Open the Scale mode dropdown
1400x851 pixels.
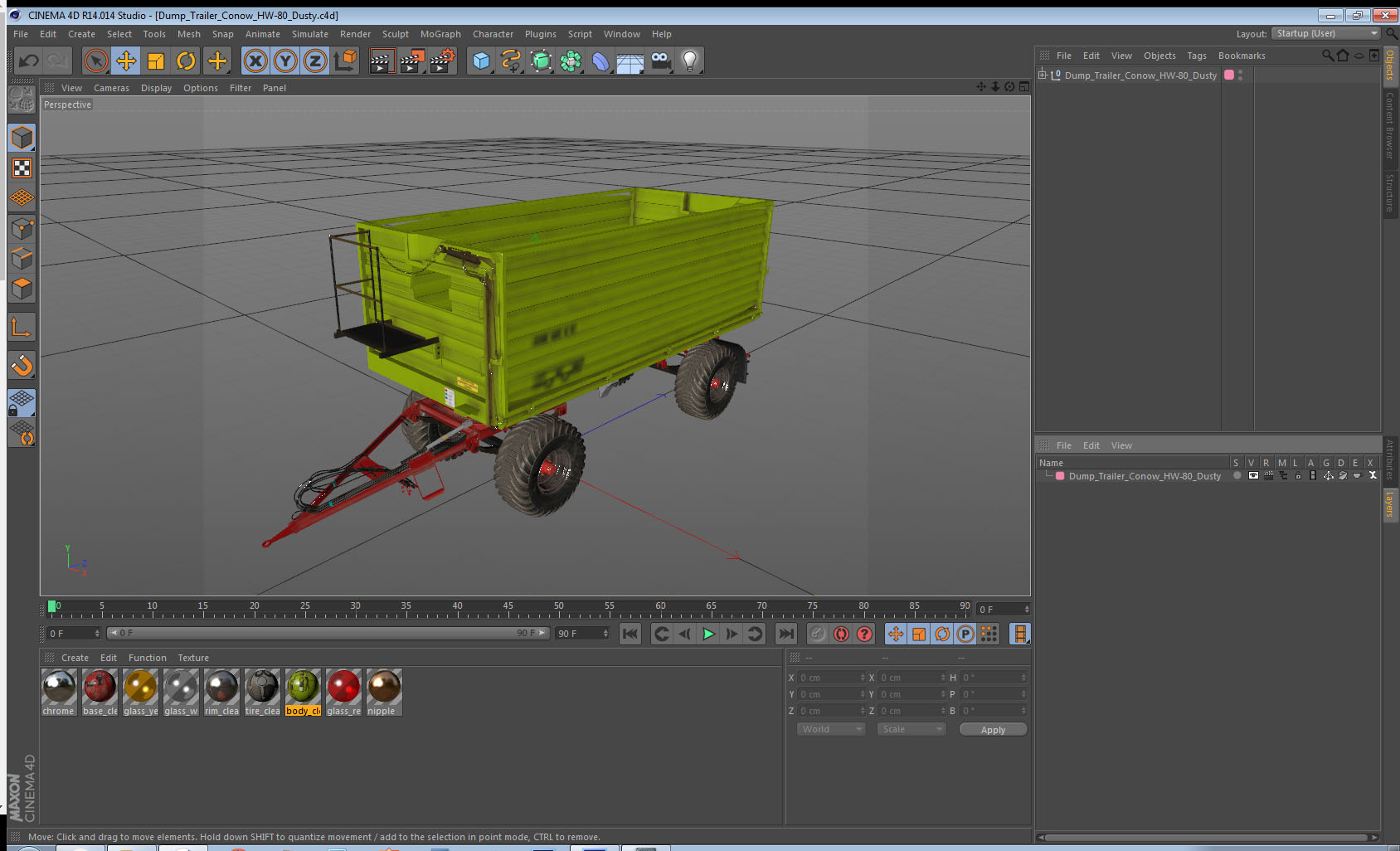[911, 729]
